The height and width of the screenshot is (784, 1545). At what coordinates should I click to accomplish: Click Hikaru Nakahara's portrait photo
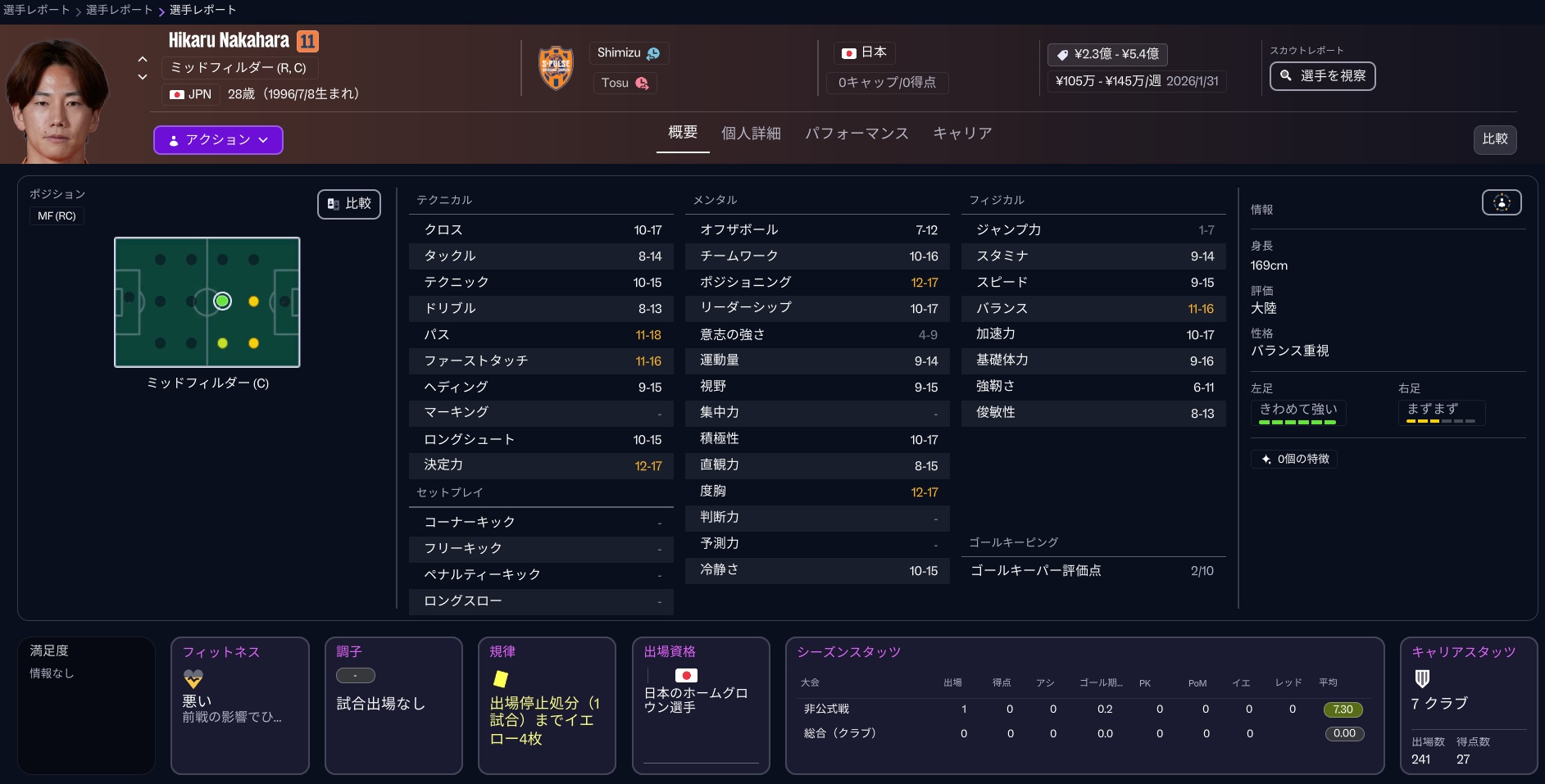pyautogui.click(x=56, y=98)
